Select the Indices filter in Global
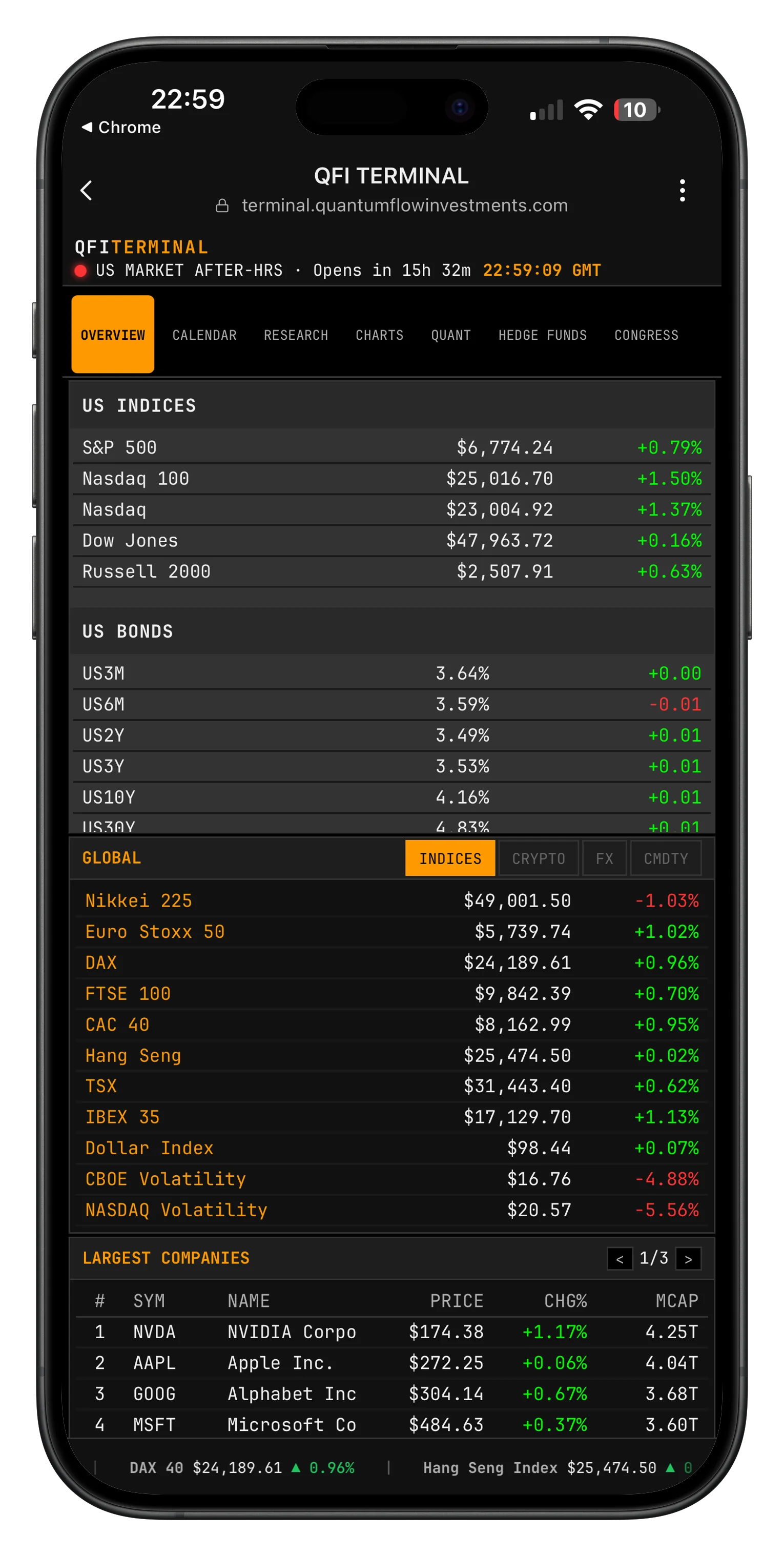 coord(450,858)
